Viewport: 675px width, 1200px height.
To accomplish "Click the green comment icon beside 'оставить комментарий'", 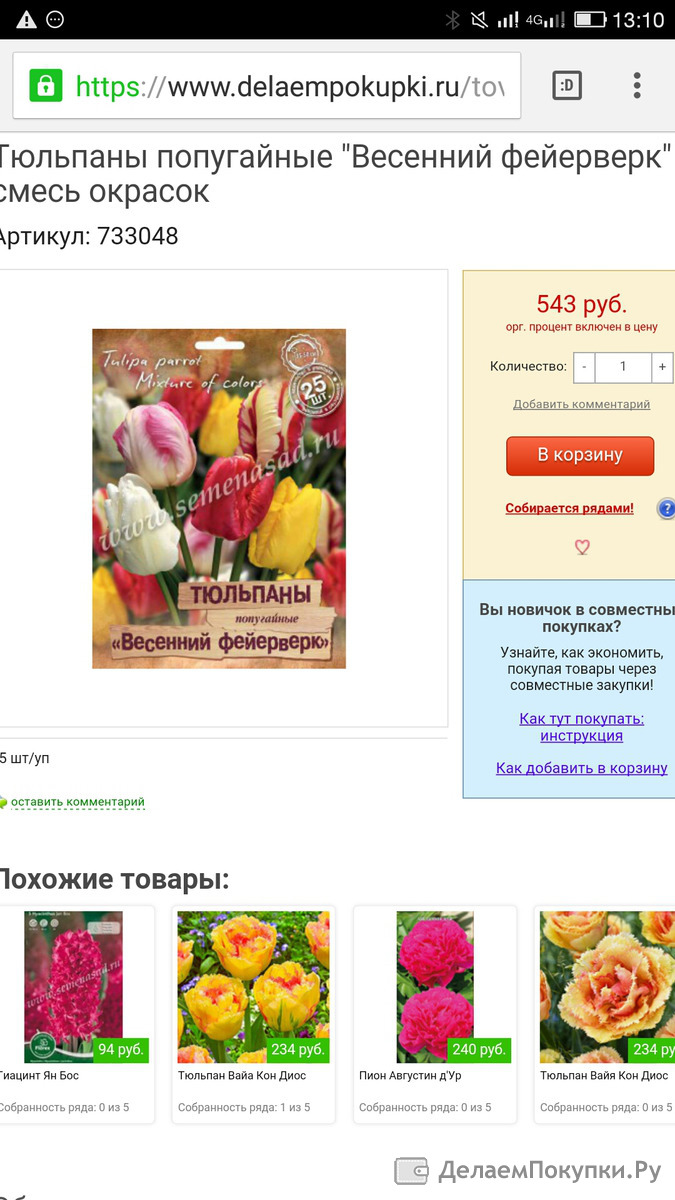I will (x=3, y=802).
